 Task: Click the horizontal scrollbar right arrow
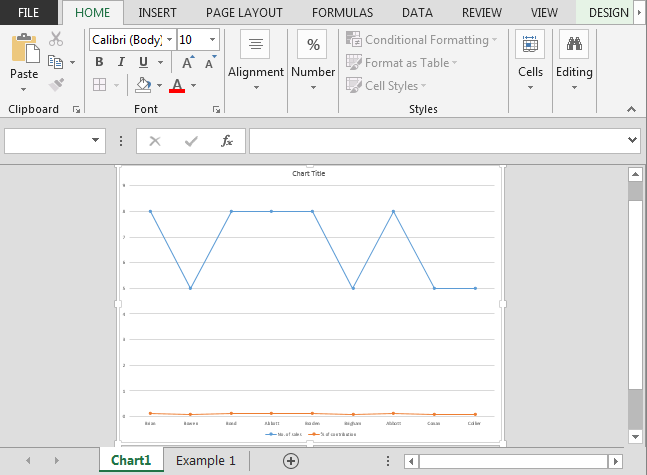coord(615,461)
